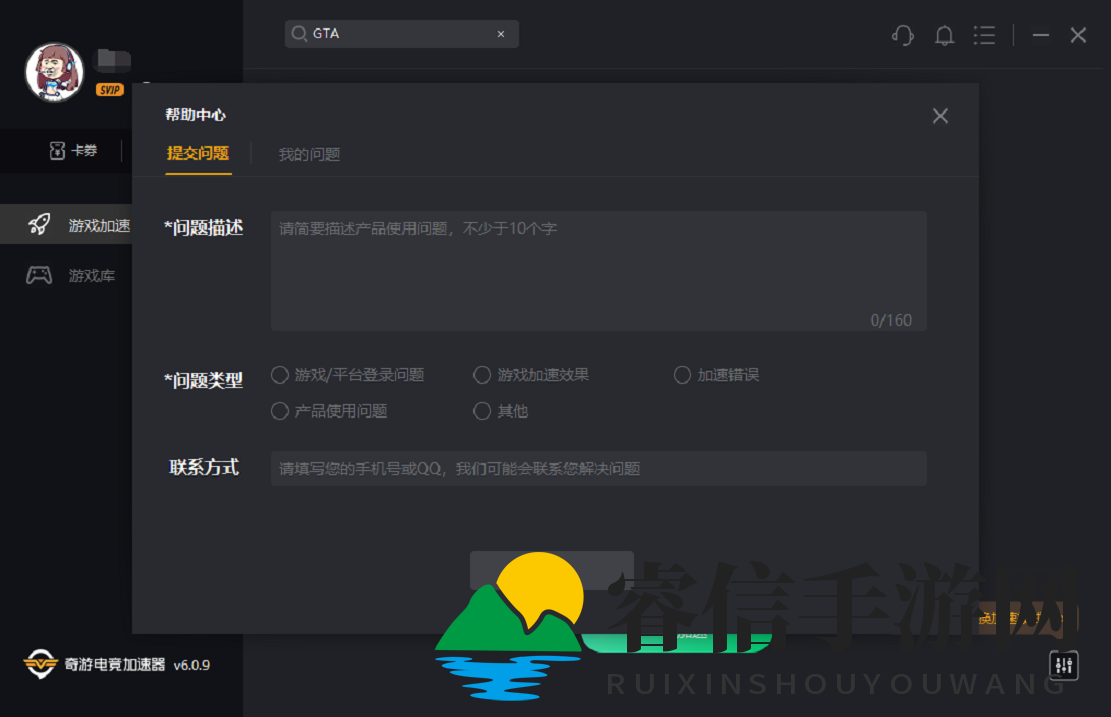The width and height of the screenshot is (1111, 717).
Task: Switch to the 我的问题 tab
Action: [x=309, y=154]
